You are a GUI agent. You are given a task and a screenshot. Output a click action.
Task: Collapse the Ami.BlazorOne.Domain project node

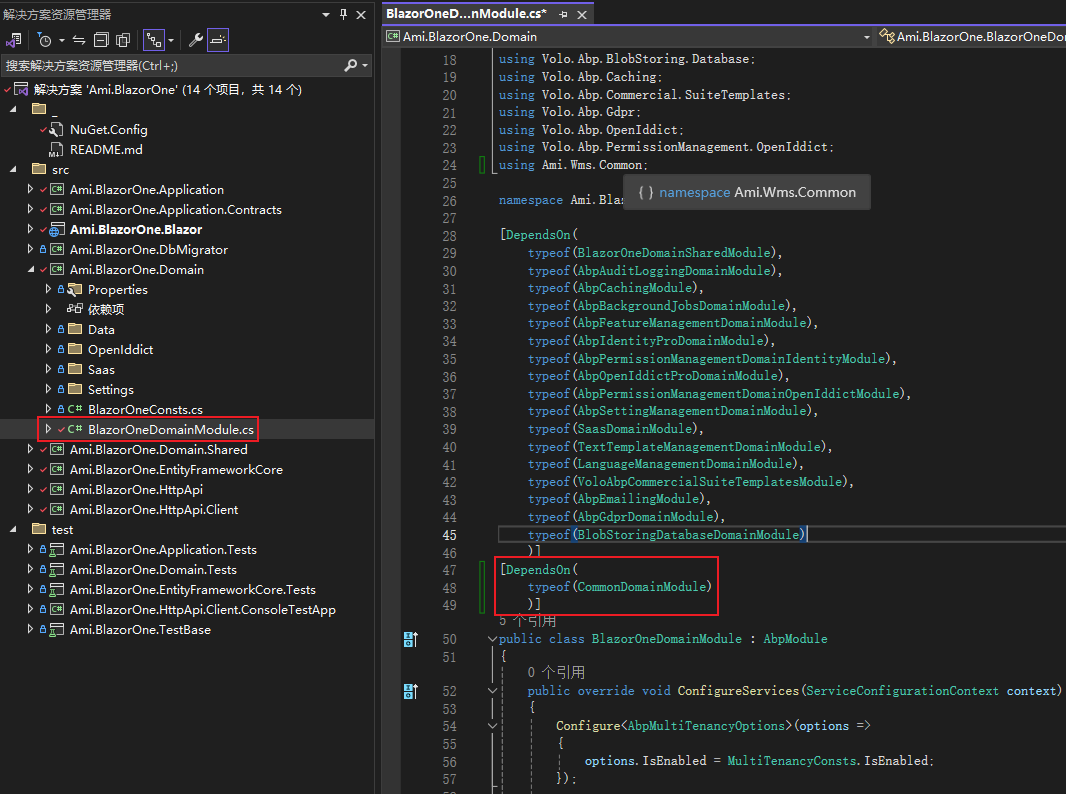[30, 270]
